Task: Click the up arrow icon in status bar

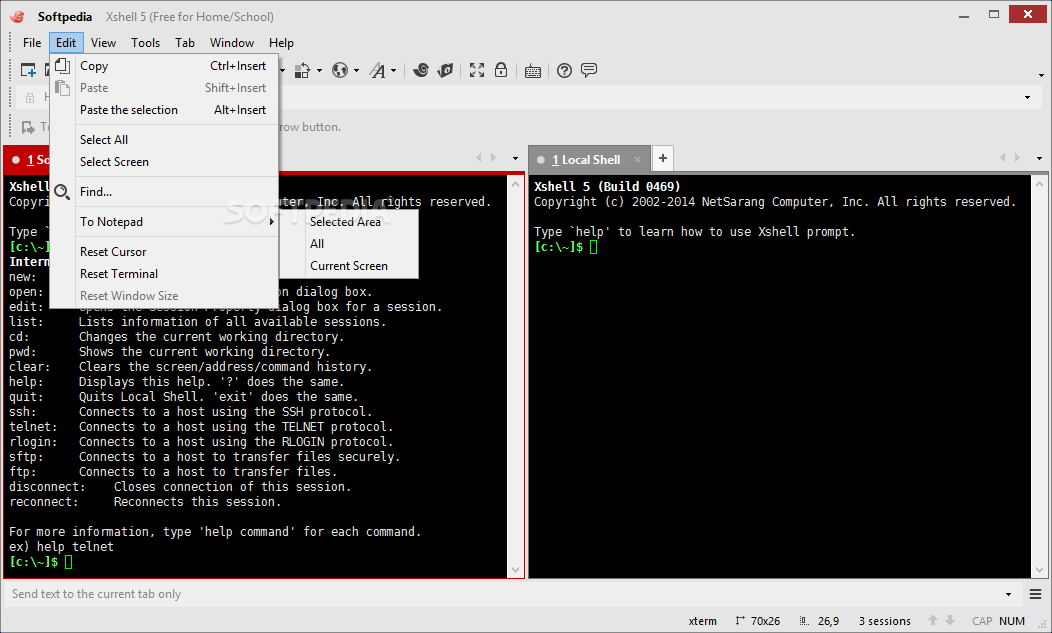Action: (933, 620)
